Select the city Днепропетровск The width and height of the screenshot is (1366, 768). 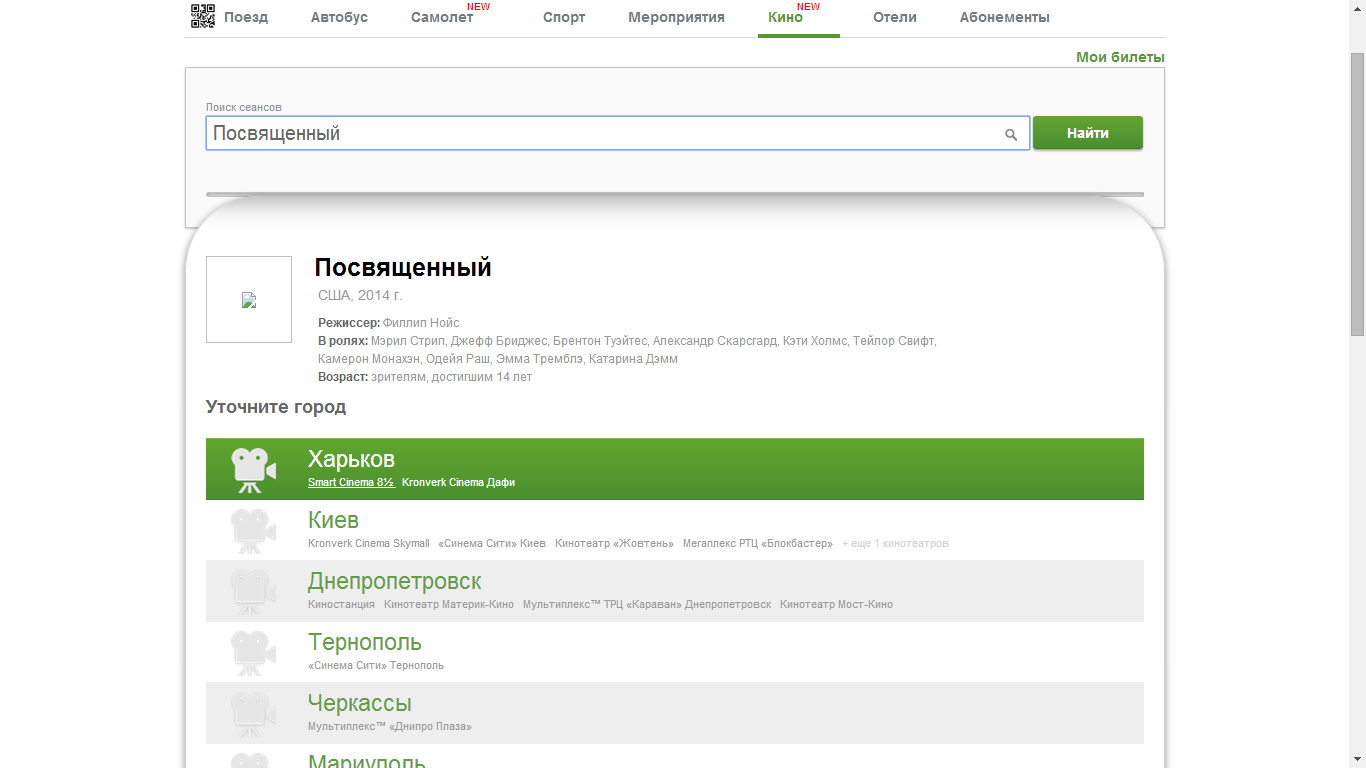395,581
